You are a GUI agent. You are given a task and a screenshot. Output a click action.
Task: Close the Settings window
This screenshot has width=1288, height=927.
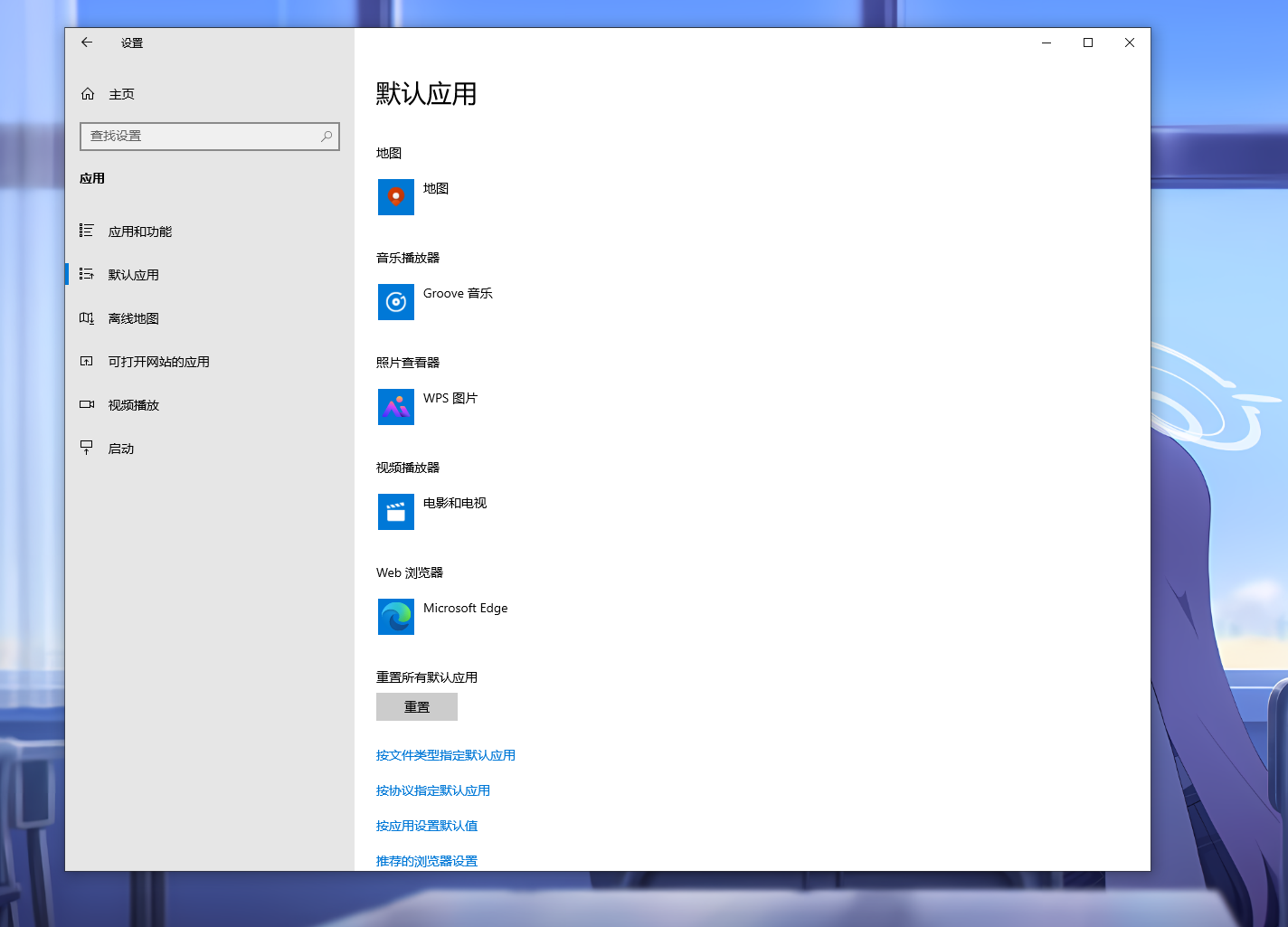point(1130,43)
